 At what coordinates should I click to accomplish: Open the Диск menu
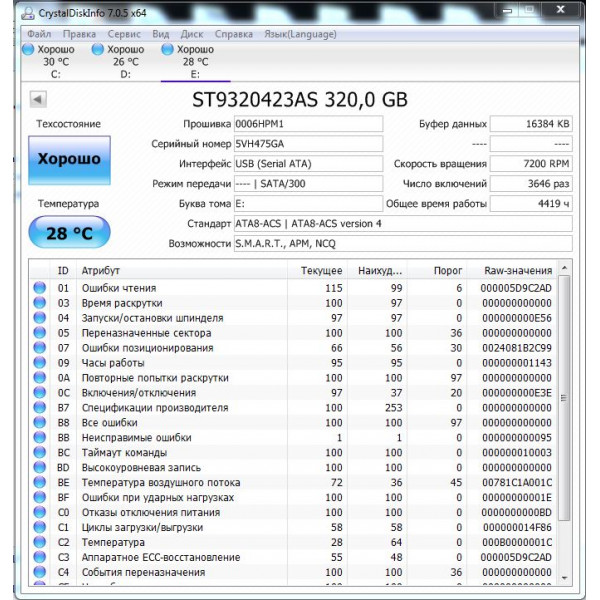[192, 34]
